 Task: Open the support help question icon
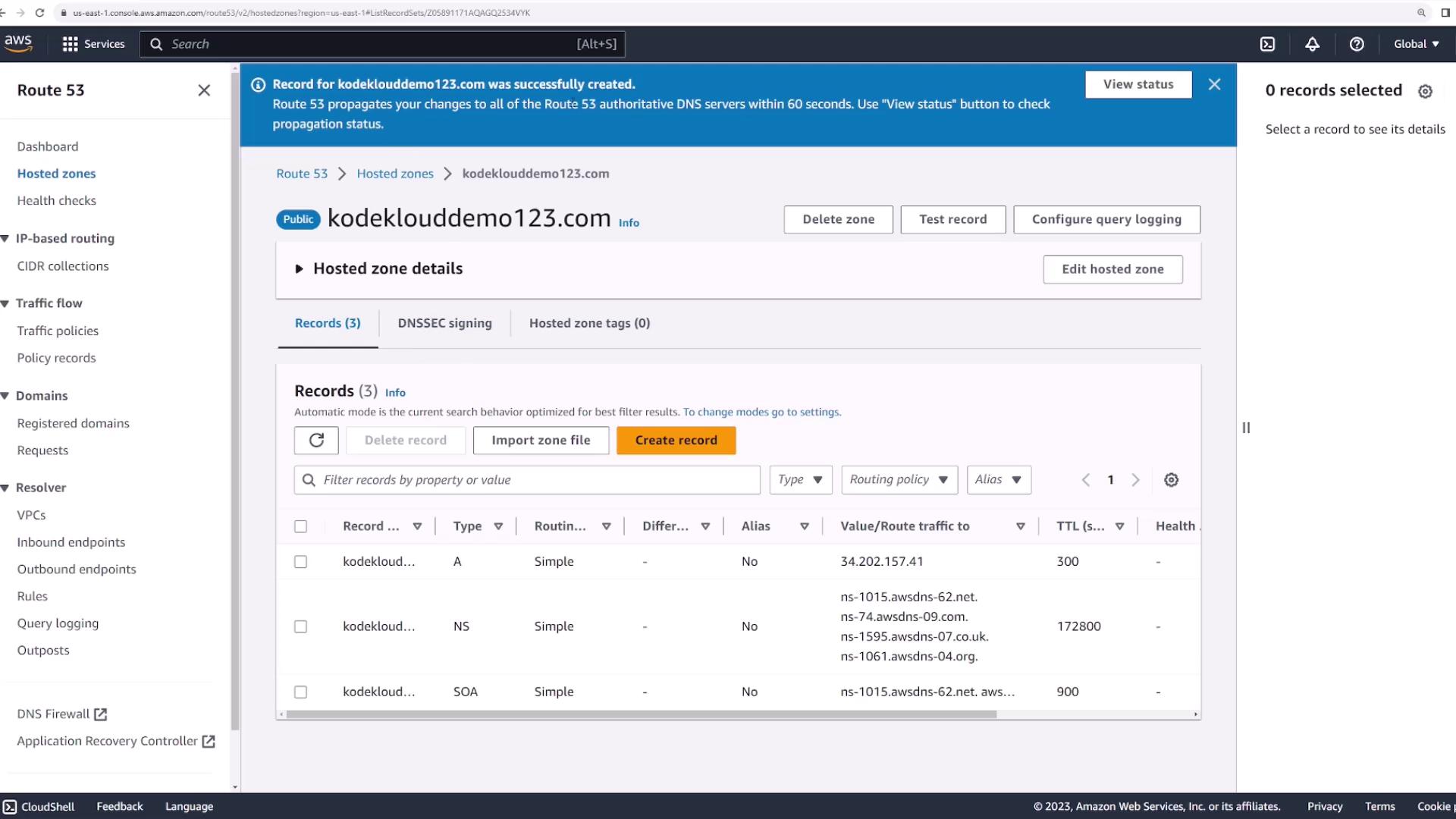[1357, 44]
